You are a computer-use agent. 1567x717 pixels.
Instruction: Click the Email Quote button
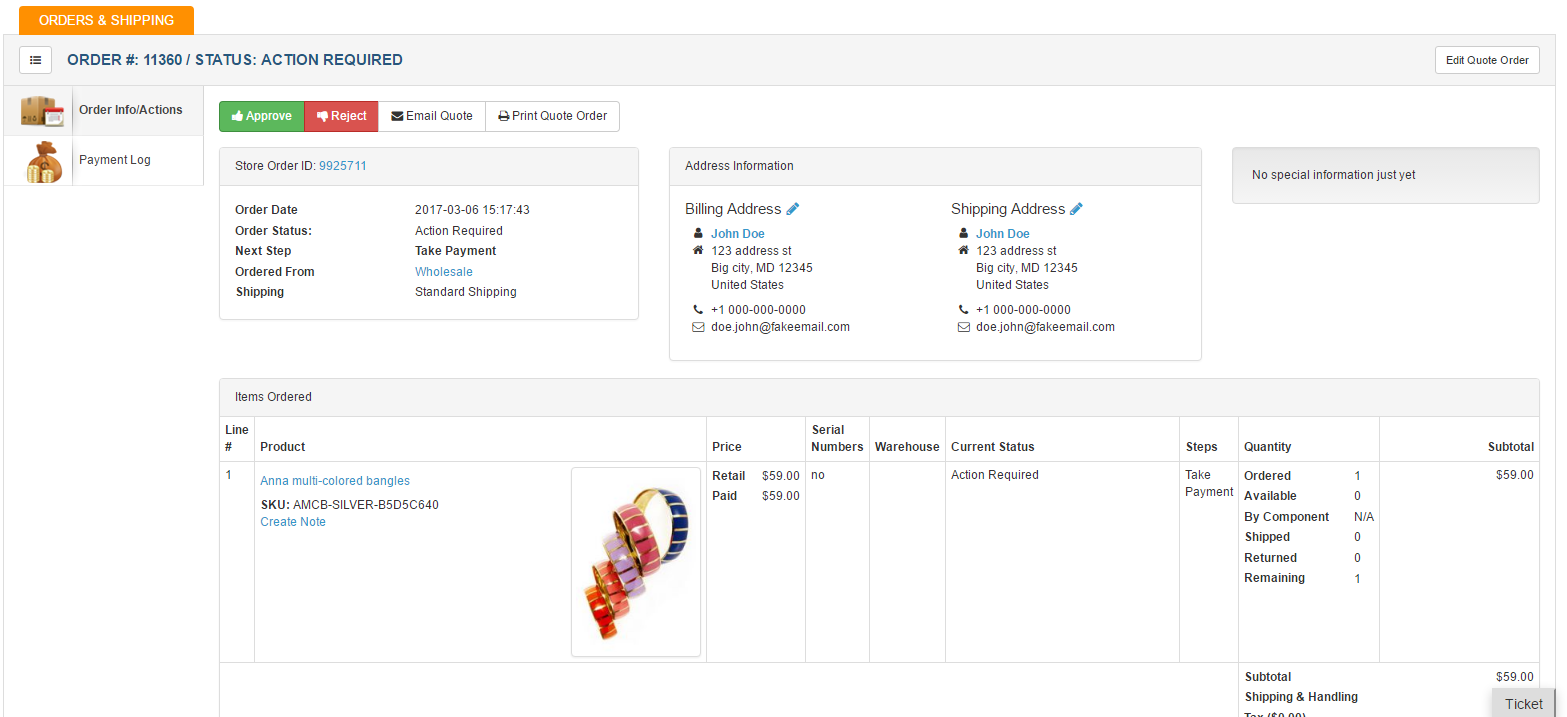[x=432, y=116]
